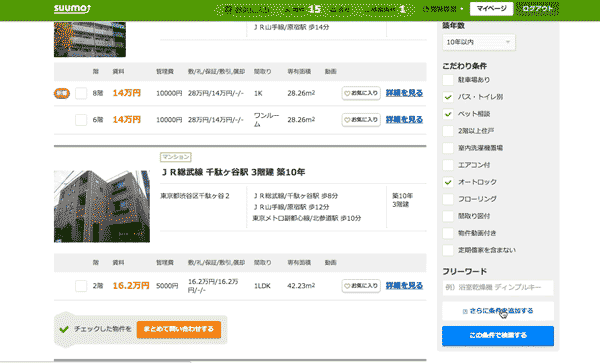Expand the header dropdown beside マイページ
Image resolution: width=600 pixels, height=363 pixels.
(443, 8)
